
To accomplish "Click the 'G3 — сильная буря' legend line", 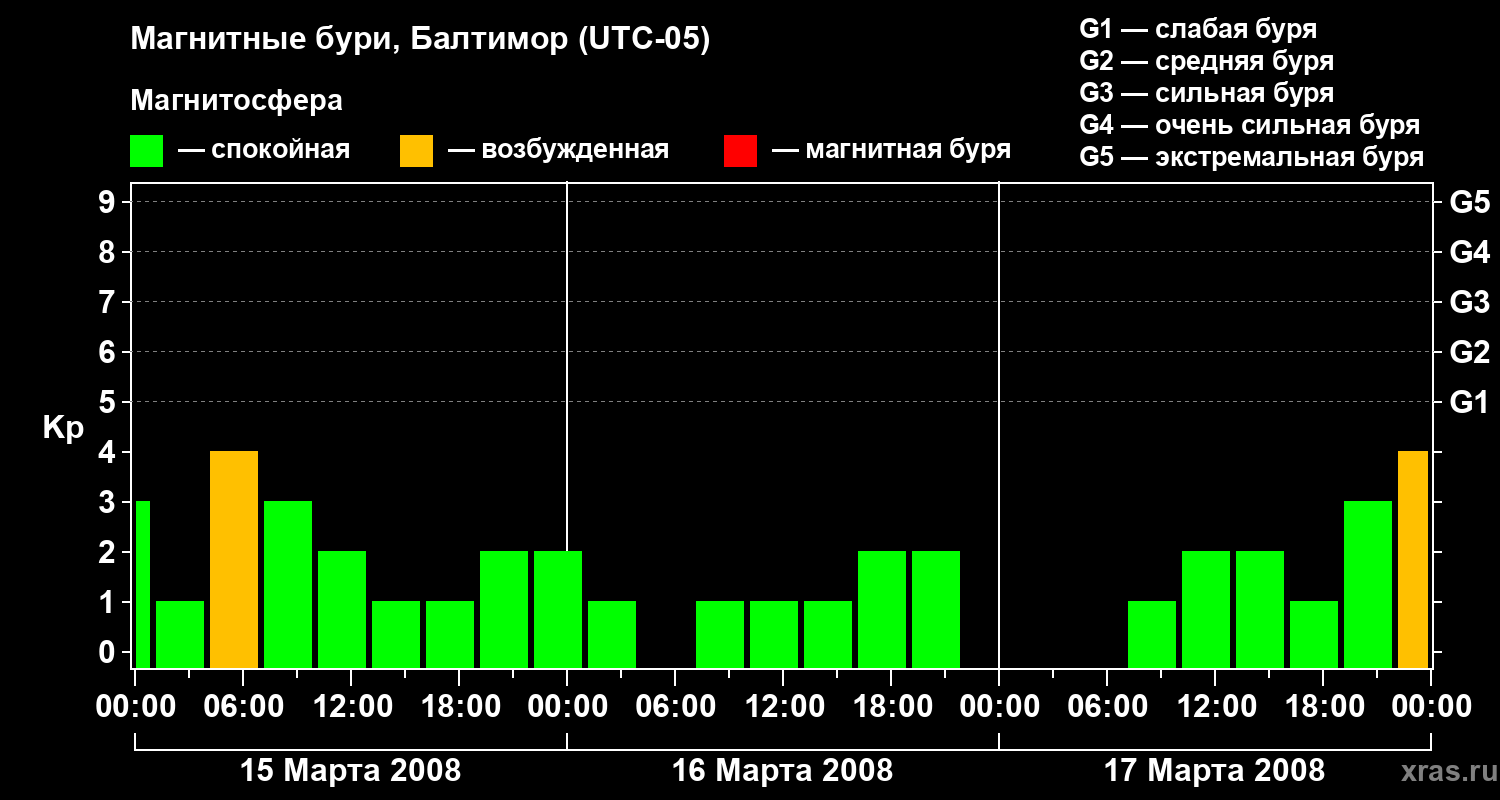I will (x=1207, y=93).
